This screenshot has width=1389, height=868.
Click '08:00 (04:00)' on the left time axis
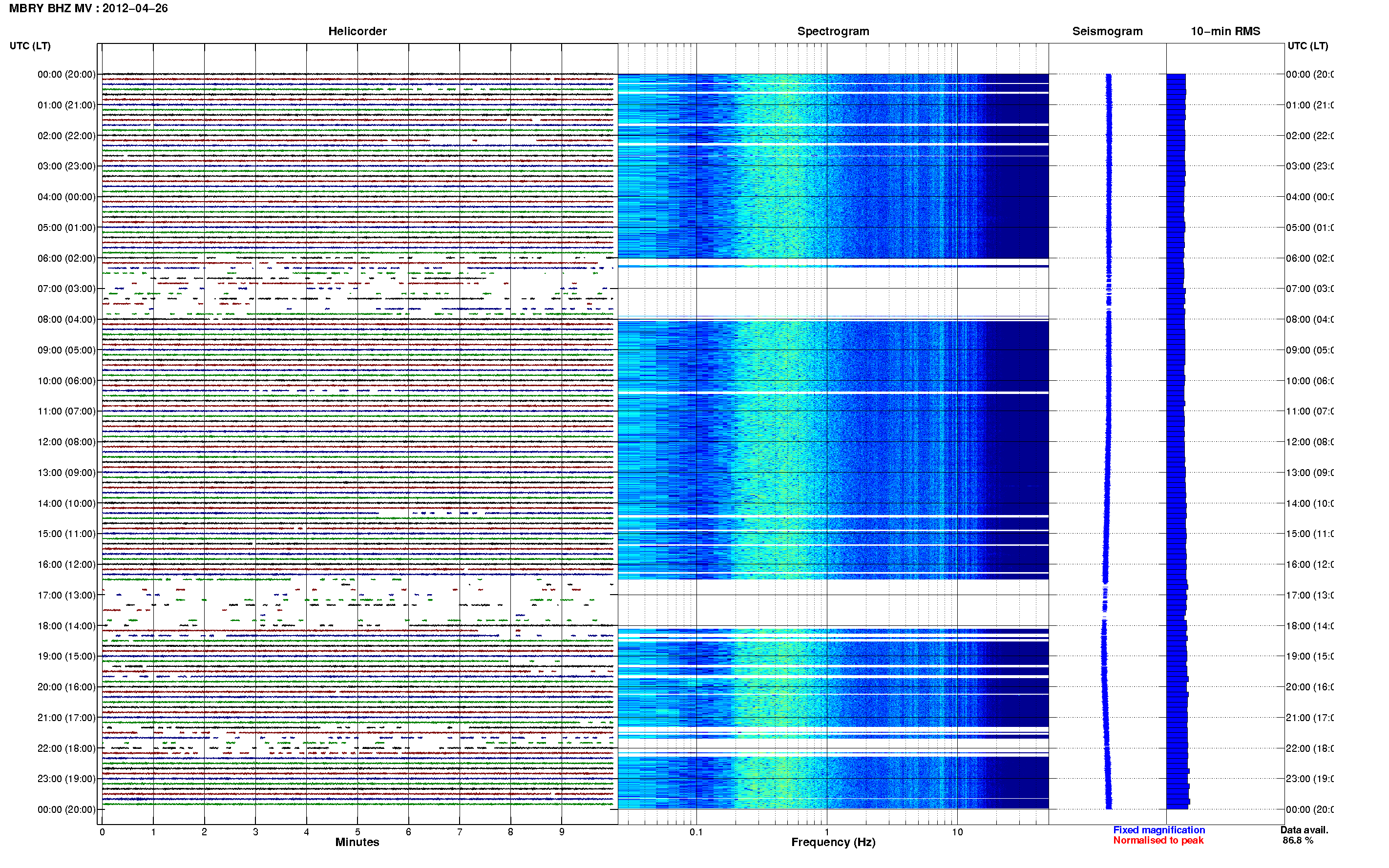[66, 319]
